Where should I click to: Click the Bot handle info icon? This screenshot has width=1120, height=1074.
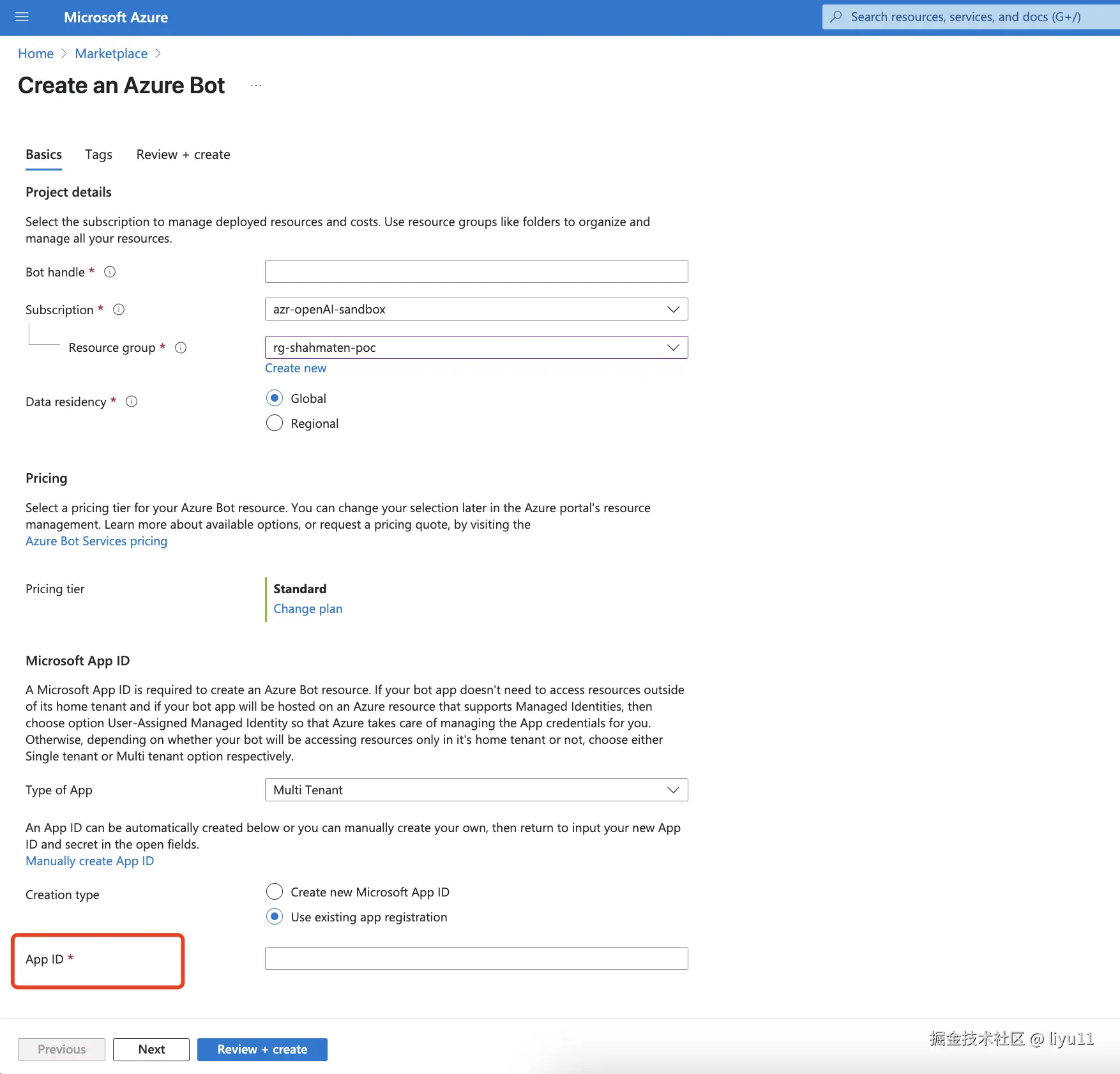pyautogui.click(x=110, y=272)
